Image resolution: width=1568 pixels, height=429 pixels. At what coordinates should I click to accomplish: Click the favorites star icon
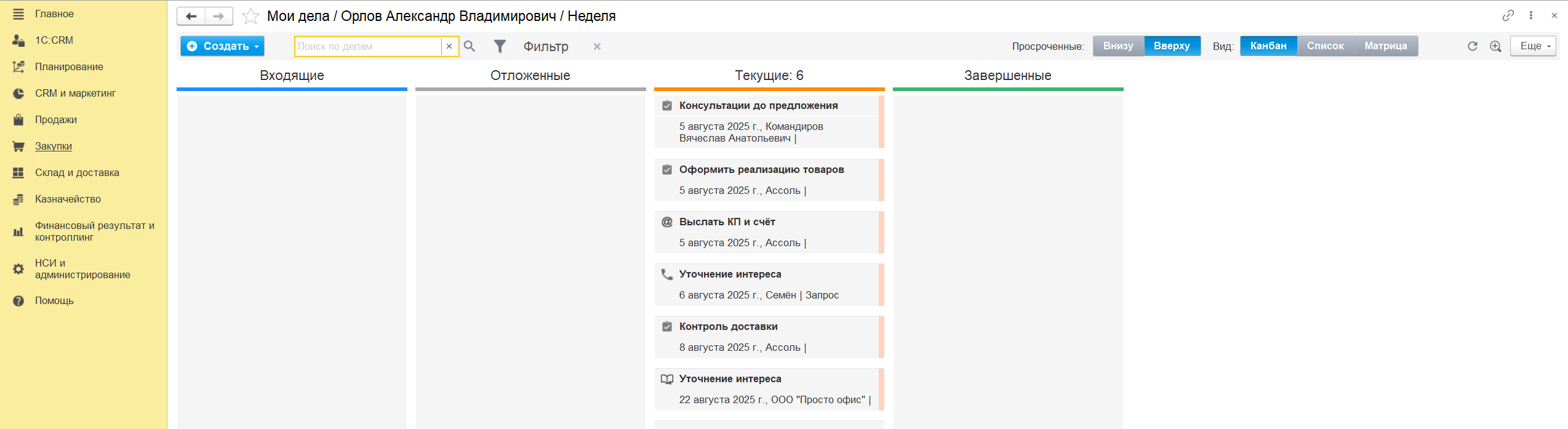click(x=250, y=16)
